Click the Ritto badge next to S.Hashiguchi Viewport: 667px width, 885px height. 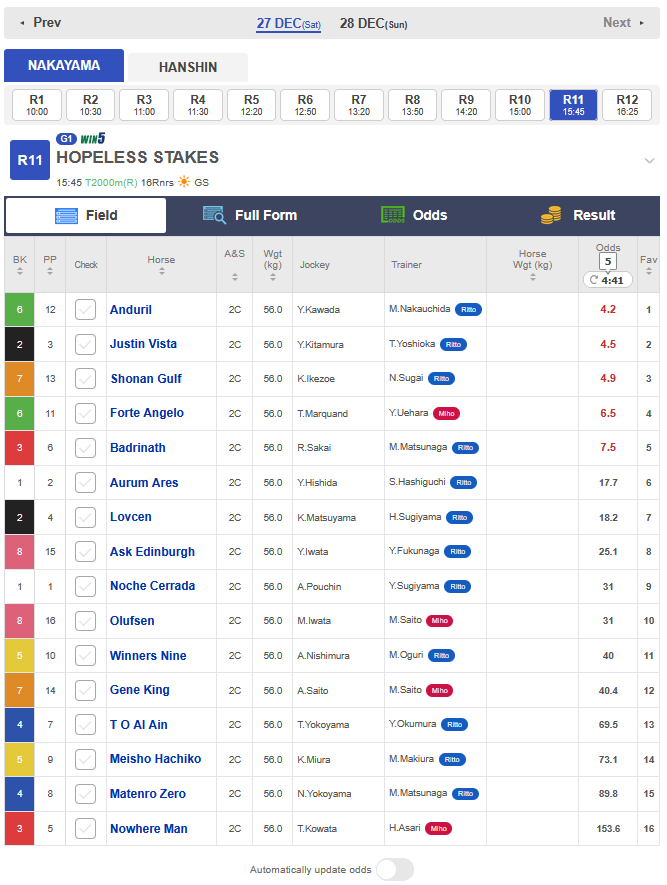463,483
